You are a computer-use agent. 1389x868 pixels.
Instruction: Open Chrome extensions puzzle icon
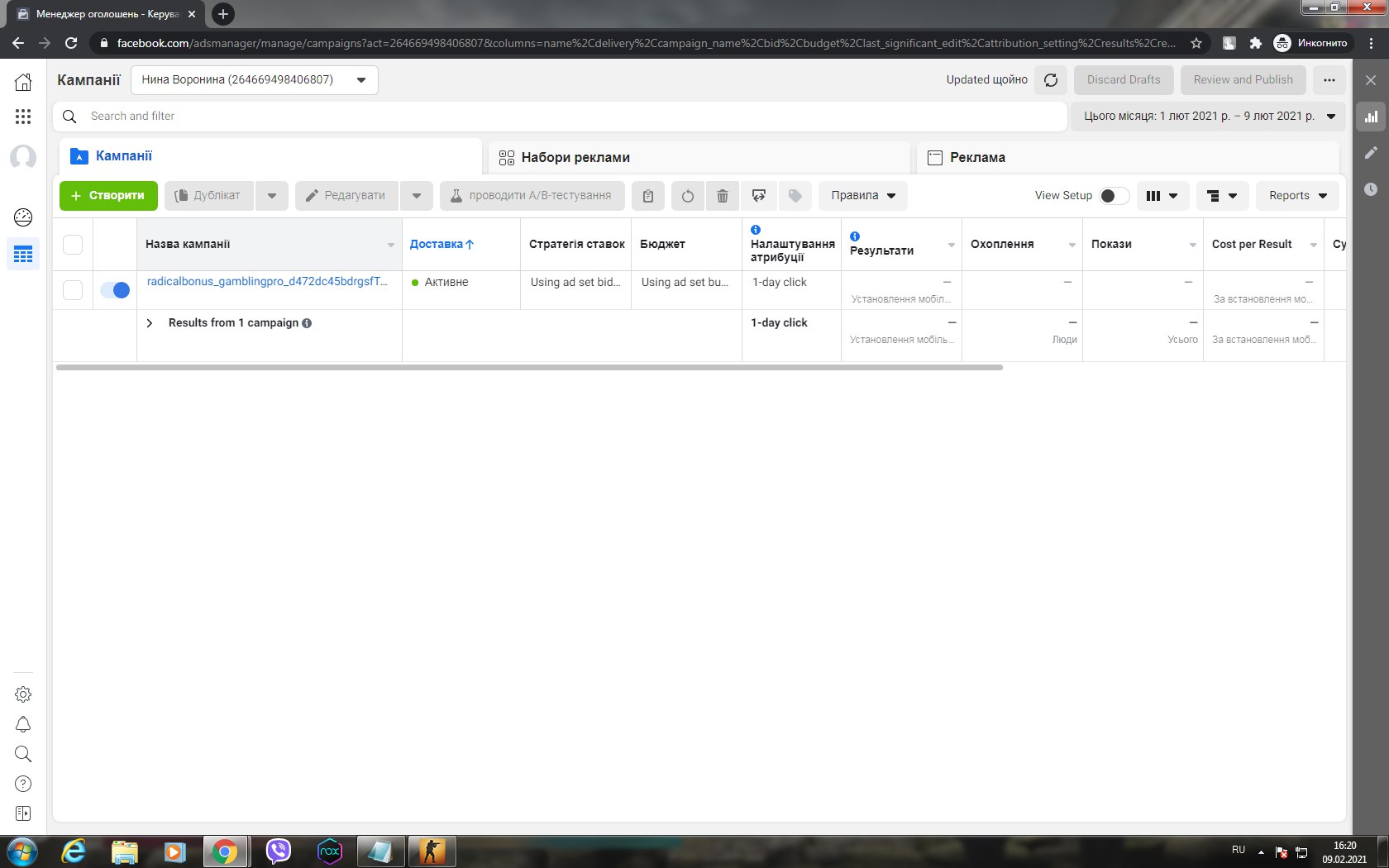[x=1255, y=43]
